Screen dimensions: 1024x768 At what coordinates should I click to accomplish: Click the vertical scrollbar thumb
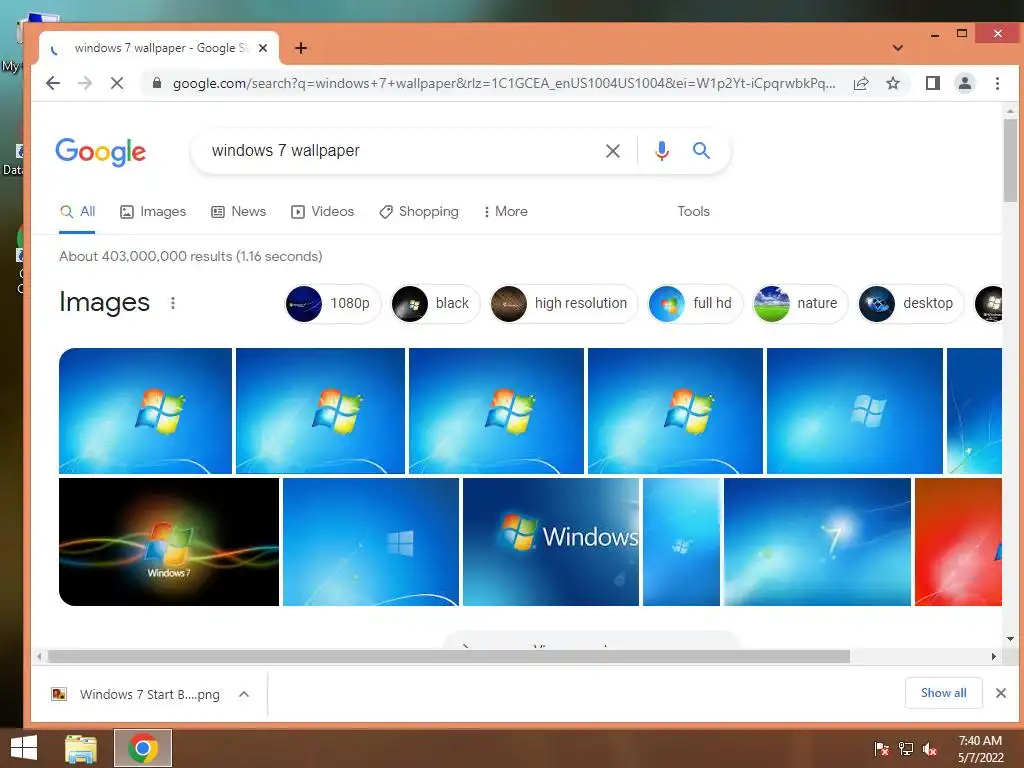[x=1010, y=161]
